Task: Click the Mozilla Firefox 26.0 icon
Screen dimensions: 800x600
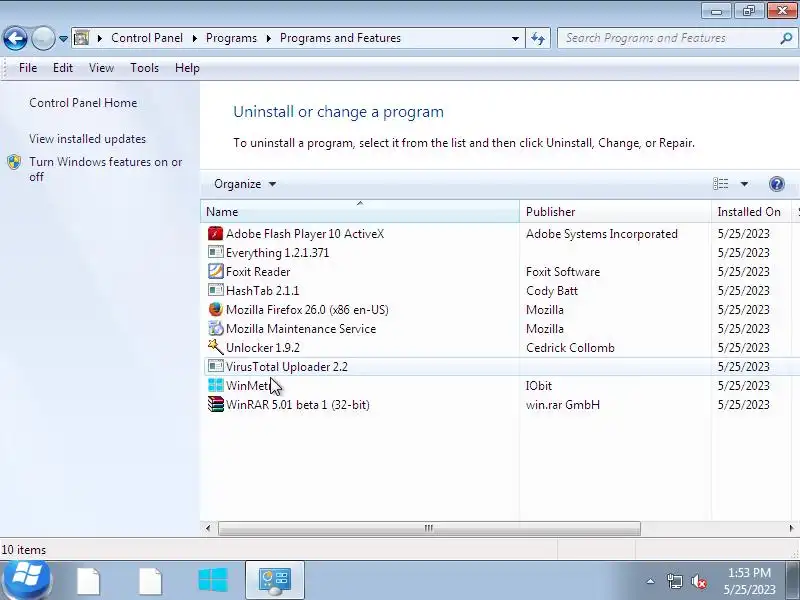Action: 216,310
